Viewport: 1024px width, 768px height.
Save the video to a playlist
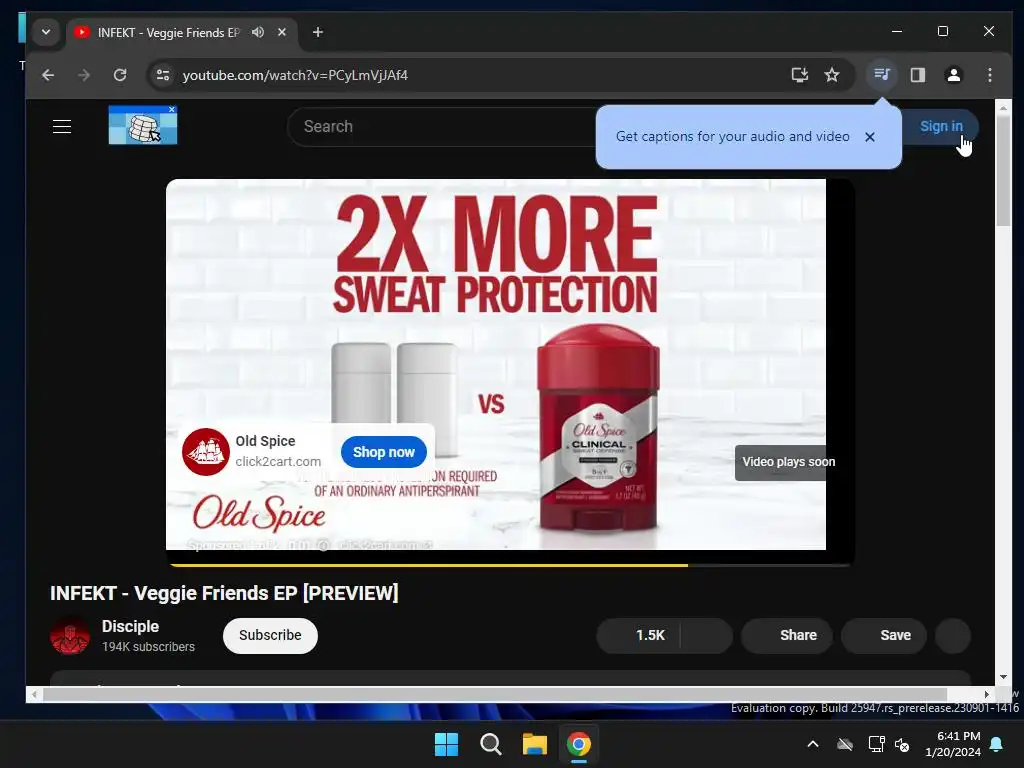click(x=884, y=635)
